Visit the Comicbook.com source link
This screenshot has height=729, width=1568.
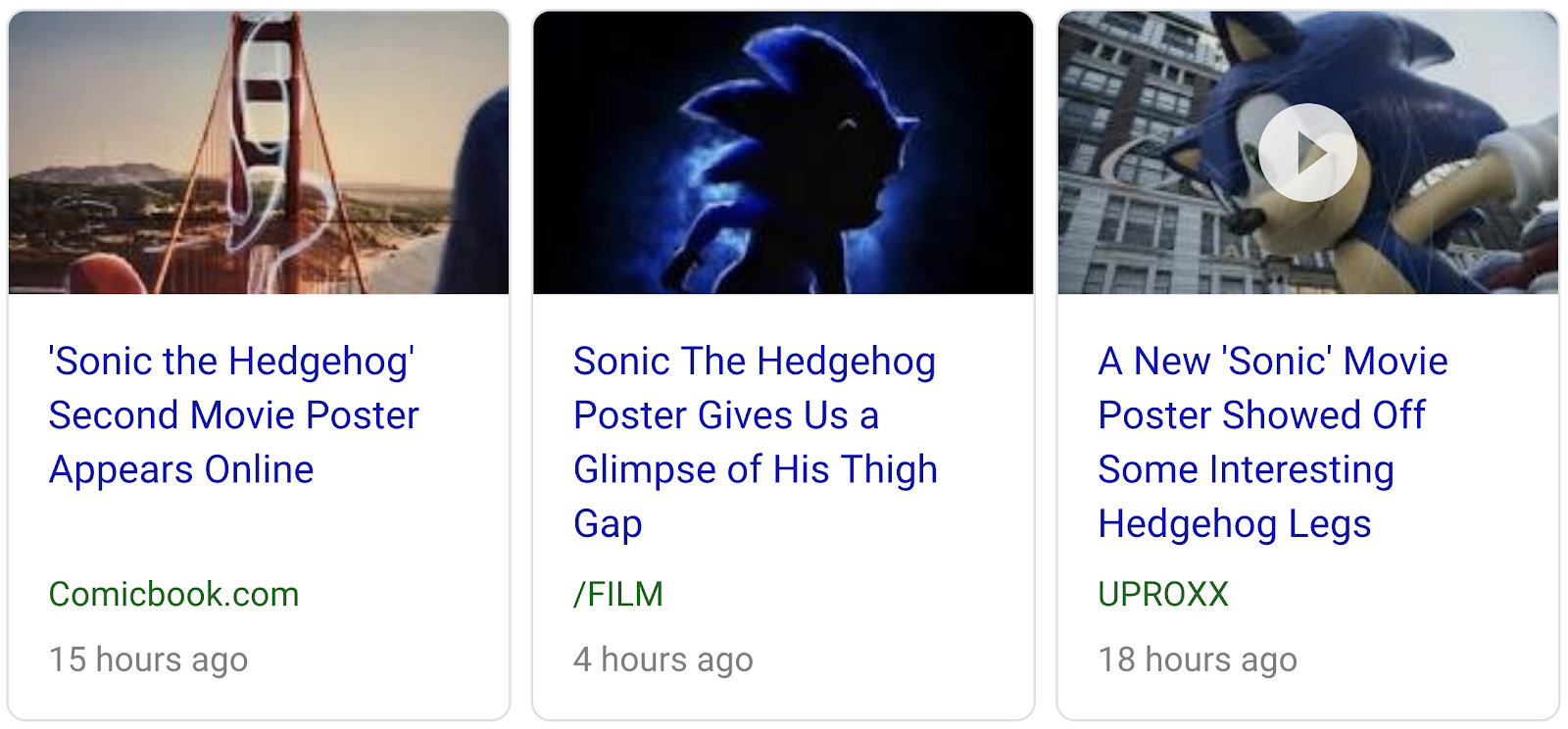tap(173, 594)
